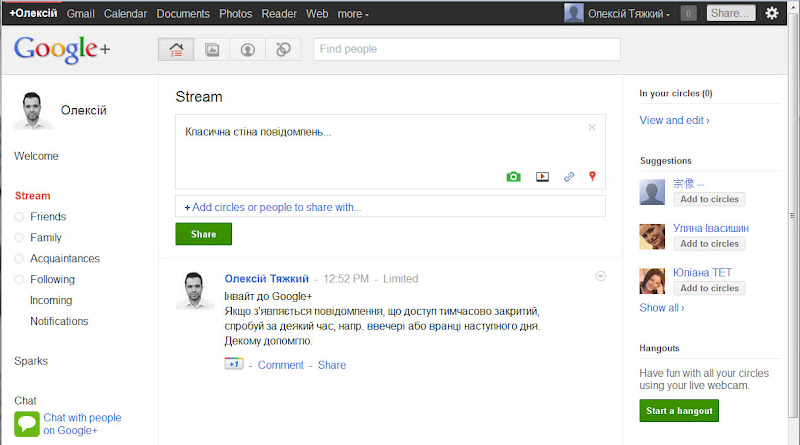Click the Share... box in top bar
This screenshot has width=800, height=445.
[731, 13]
